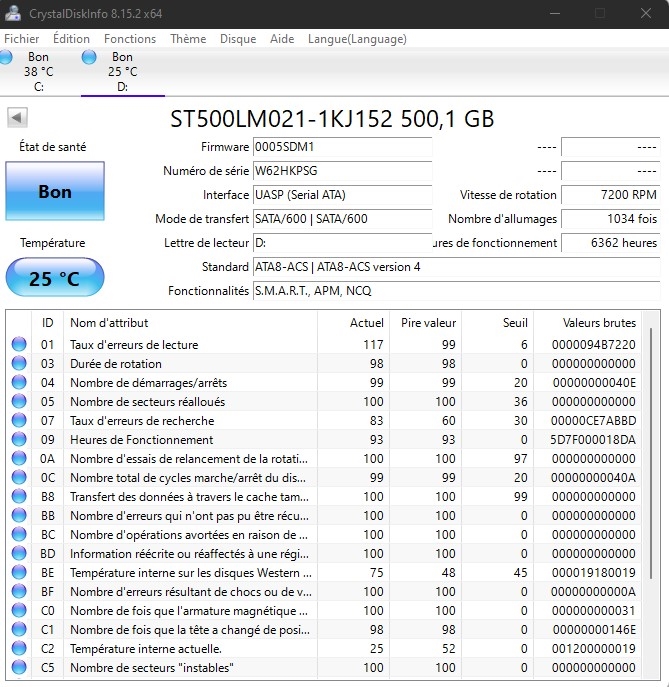
Task: Click status orb for attribute 01 read error rate
Action: (x=19, y=345)
